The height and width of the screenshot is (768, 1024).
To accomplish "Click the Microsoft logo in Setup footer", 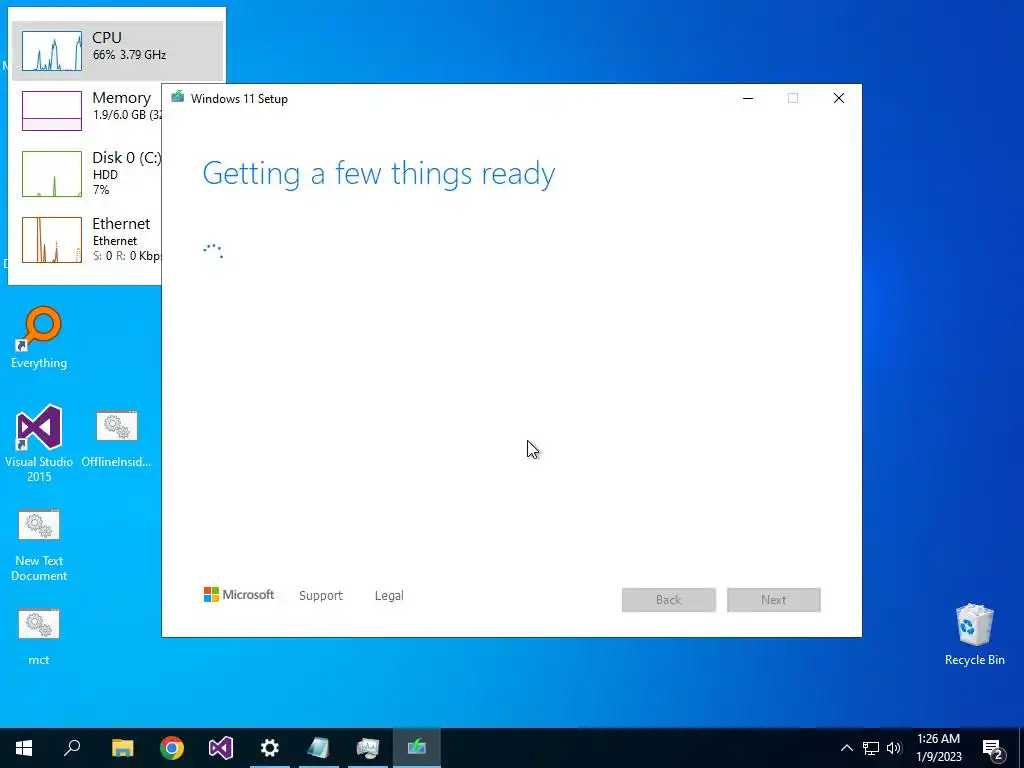I will 239,595.
